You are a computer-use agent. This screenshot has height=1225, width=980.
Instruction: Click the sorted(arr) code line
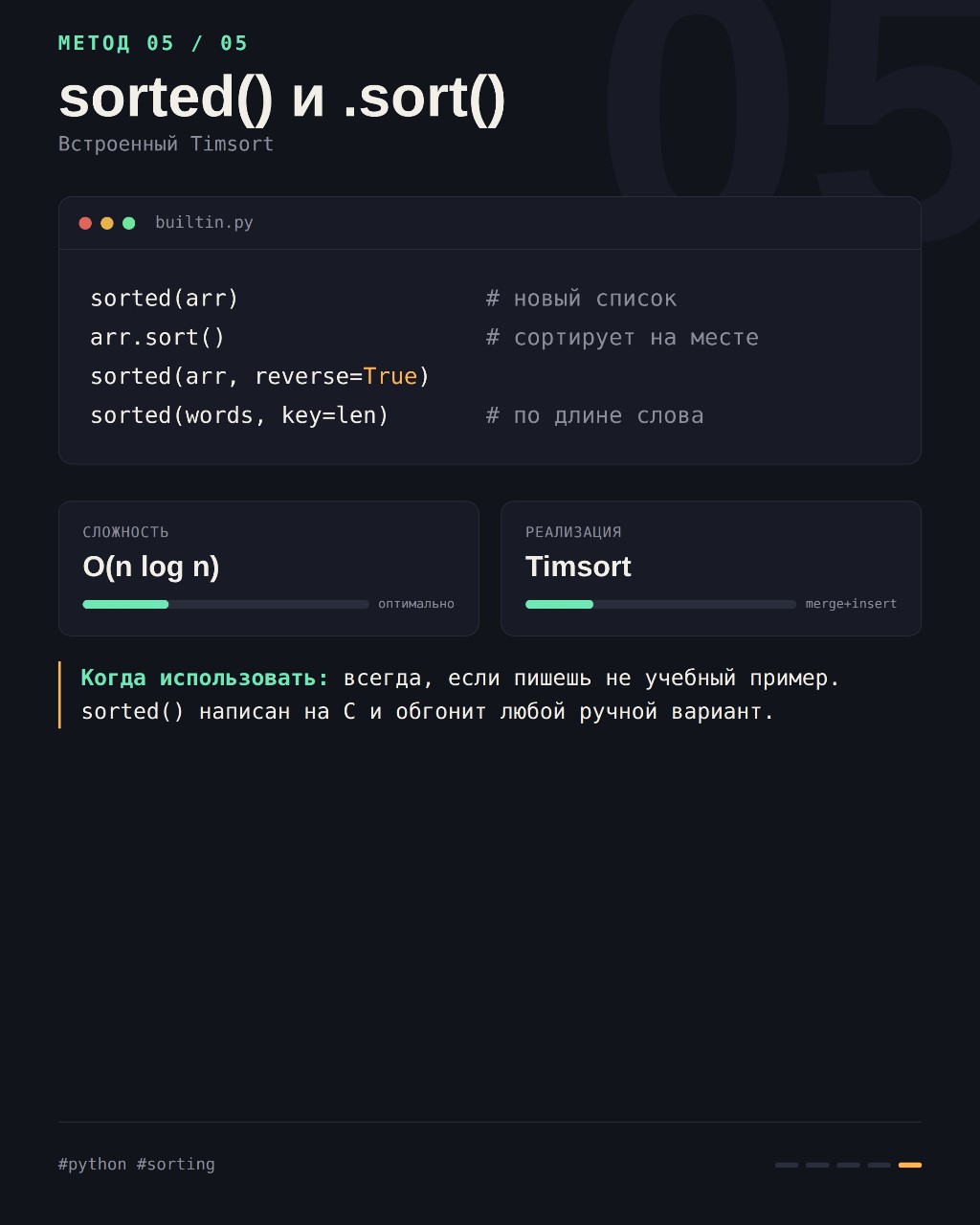point(165,299)
